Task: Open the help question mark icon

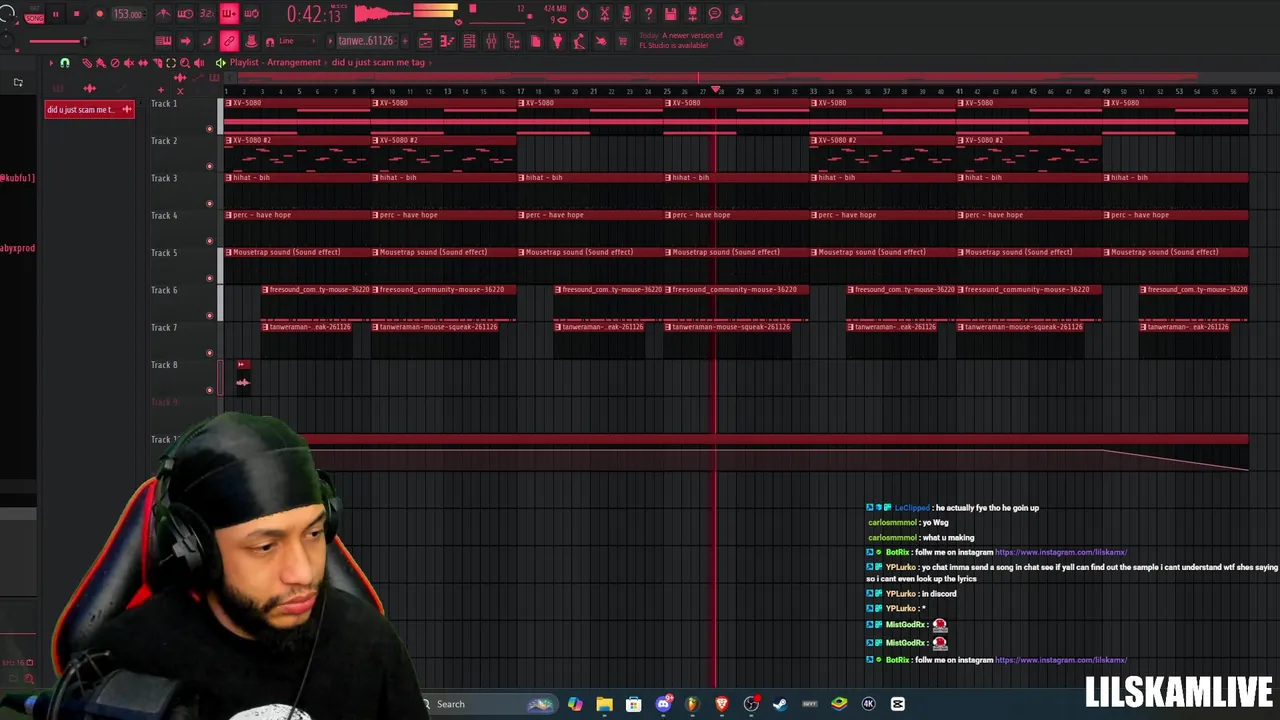Action: [649, 14]
